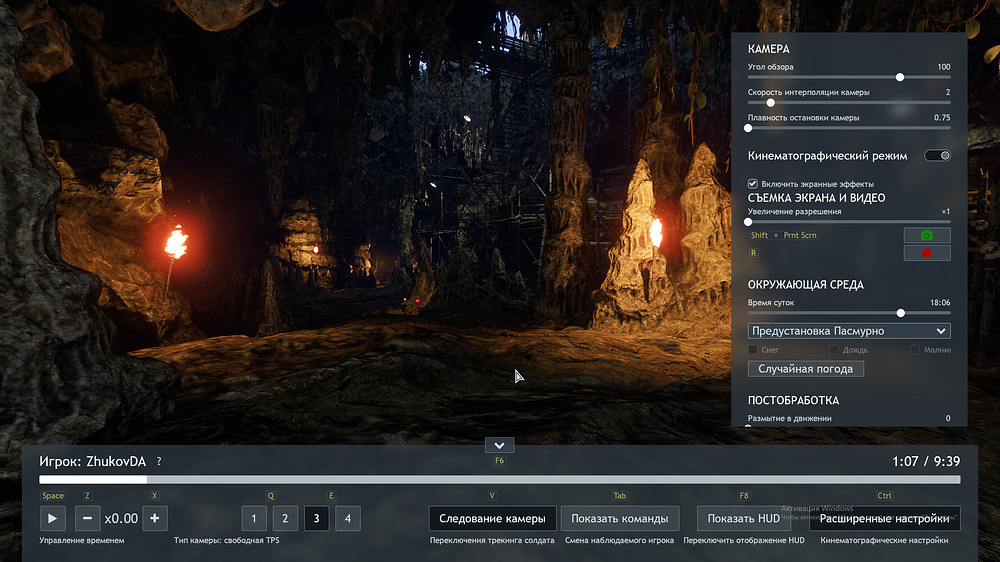The image size is (1000, 562).
Task: Adjust the Время суток slider
Action: [x=849, y=313]
